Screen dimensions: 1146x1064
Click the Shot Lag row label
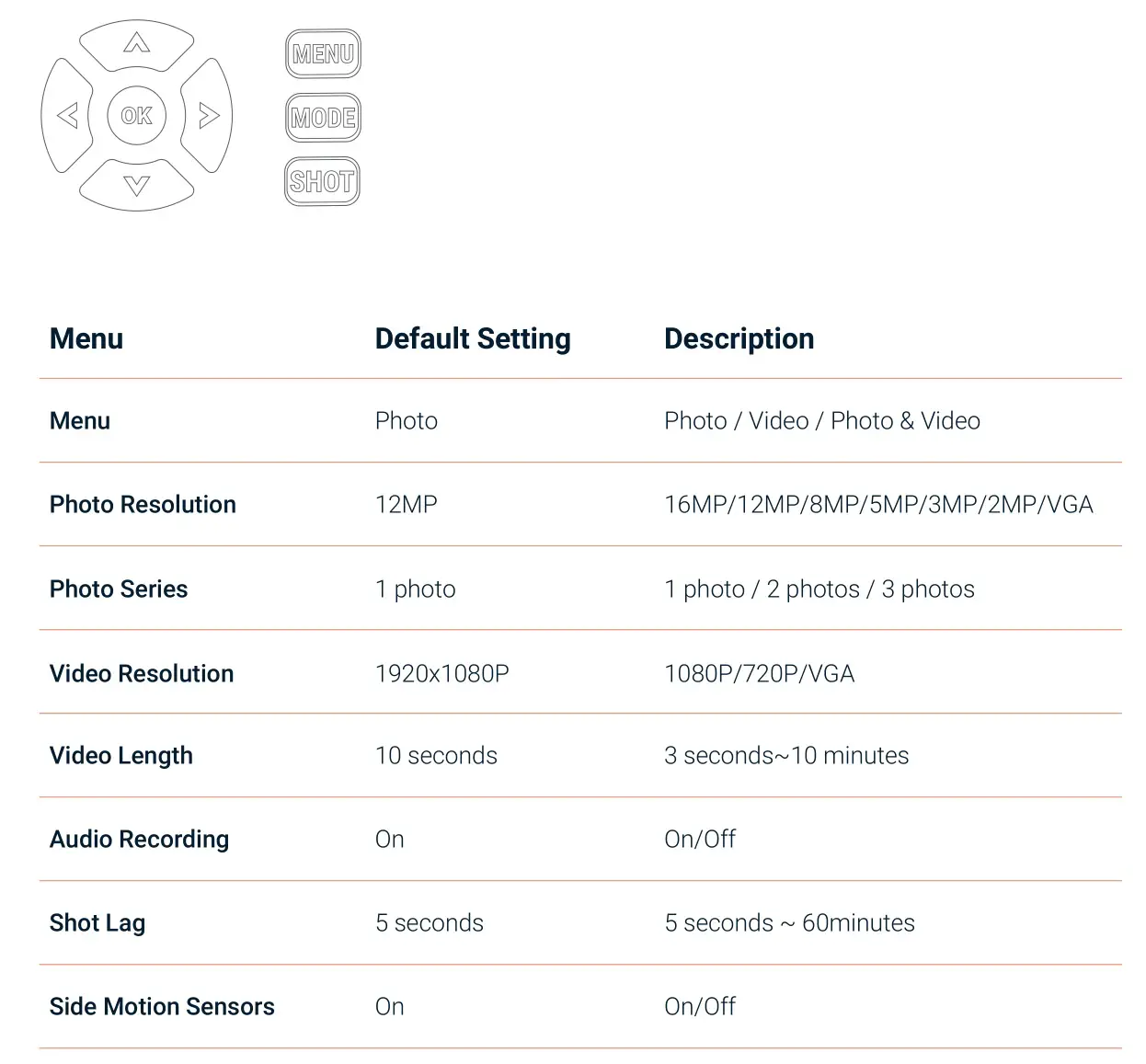(x=97, y=922)
